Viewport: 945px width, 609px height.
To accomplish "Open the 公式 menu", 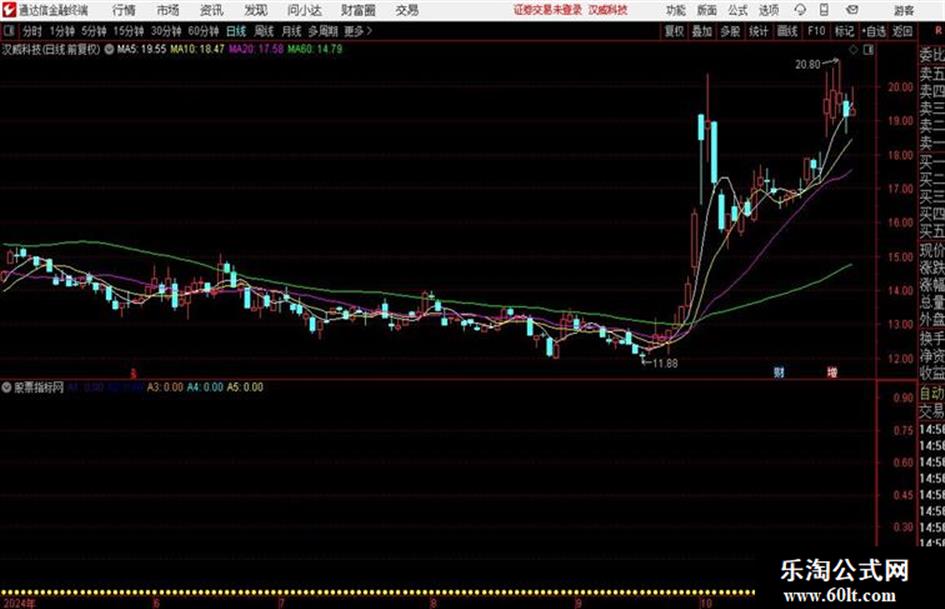I will click(737, 10).
